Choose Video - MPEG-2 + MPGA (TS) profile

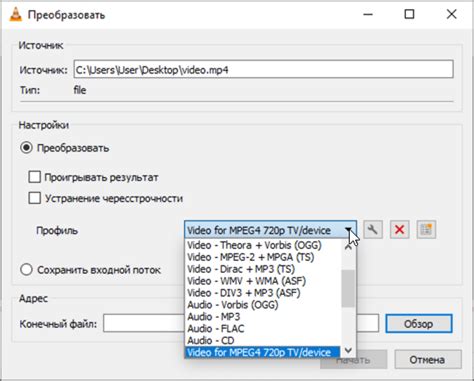[x=263, y=257]
